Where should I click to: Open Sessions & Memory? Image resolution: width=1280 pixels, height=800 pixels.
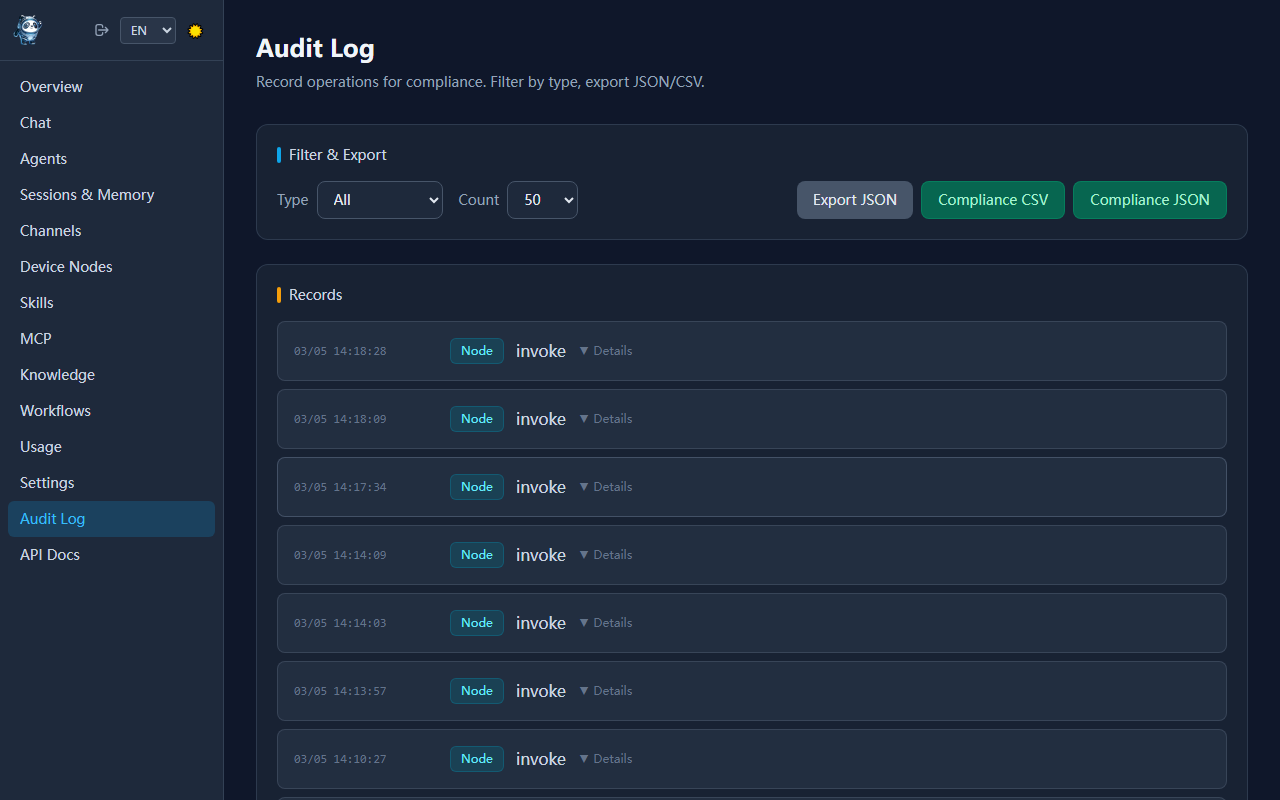pos(111,195)
